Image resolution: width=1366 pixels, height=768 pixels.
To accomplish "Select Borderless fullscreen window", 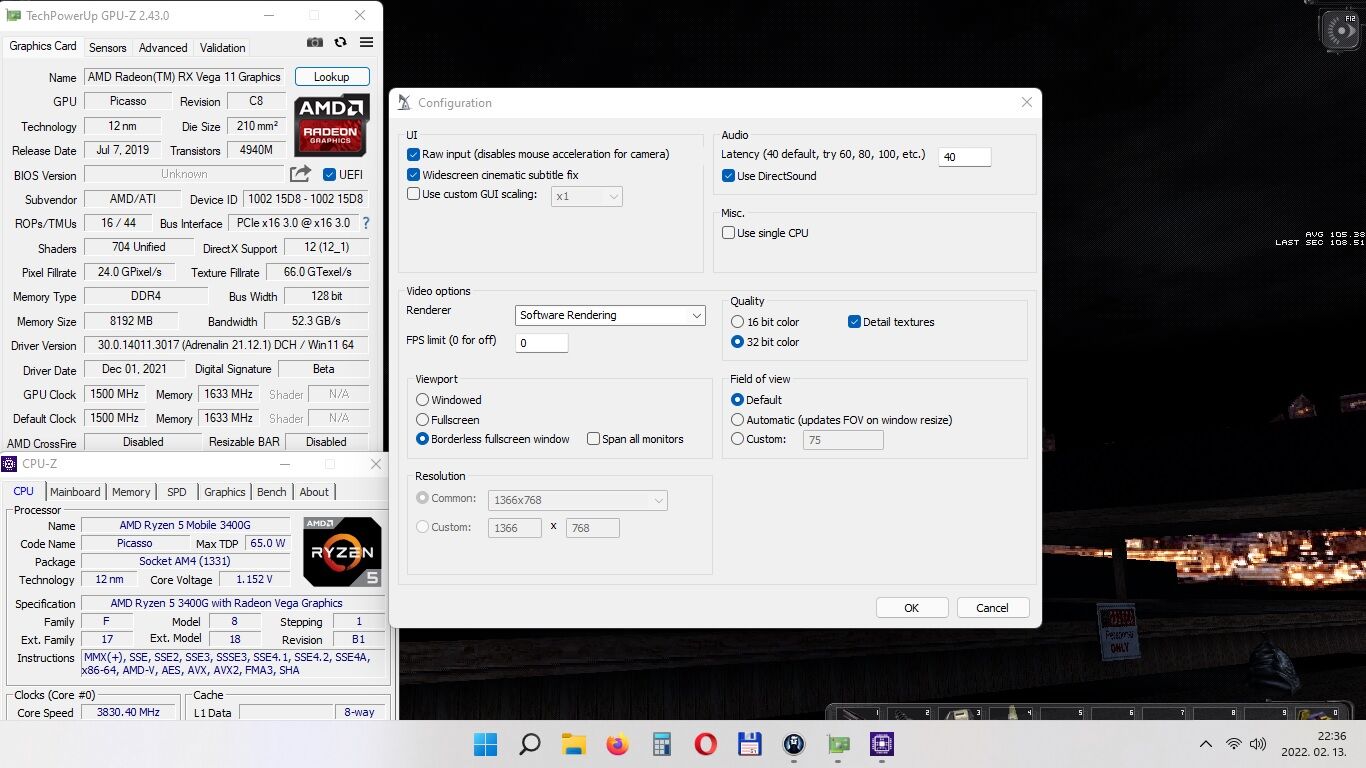I will [x=422, y=439].
